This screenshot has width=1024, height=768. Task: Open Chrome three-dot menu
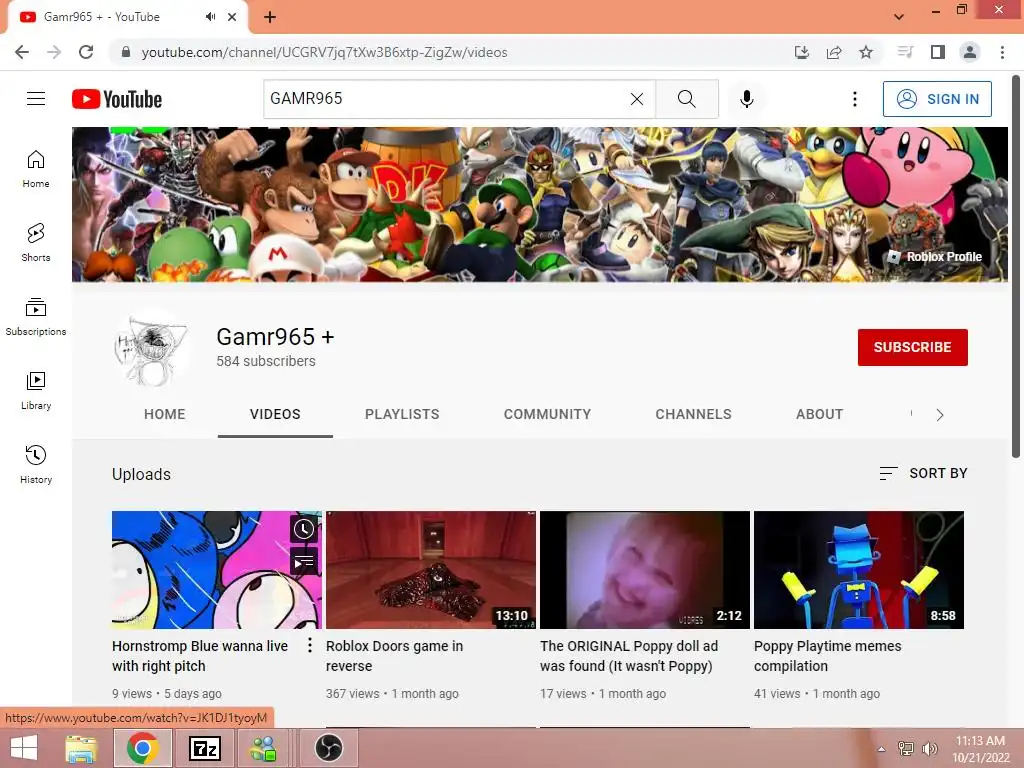click(1002, 52)
